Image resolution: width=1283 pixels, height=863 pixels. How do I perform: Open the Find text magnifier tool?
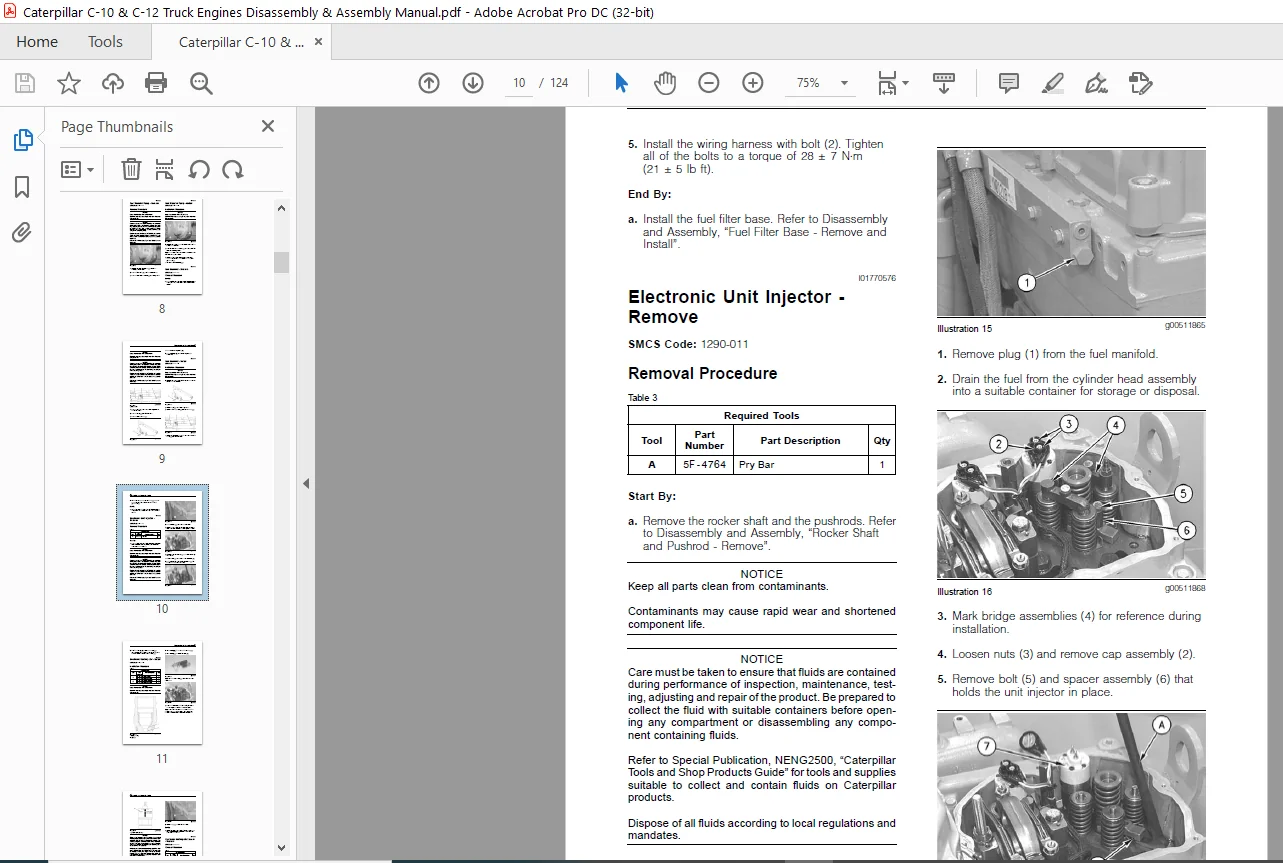coord(201,83)
